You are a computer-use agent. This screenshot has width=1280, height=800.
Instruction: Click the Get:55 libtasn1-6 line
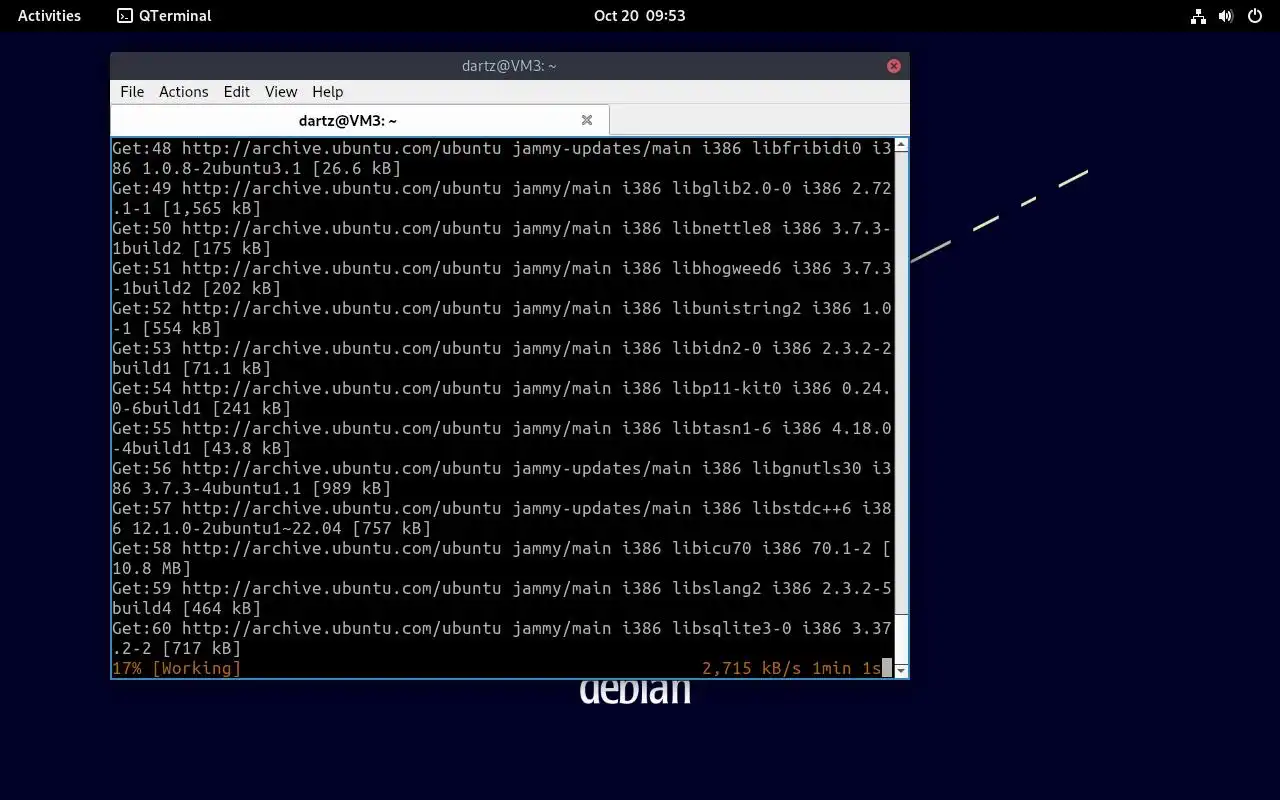click(x=501, y=438)
